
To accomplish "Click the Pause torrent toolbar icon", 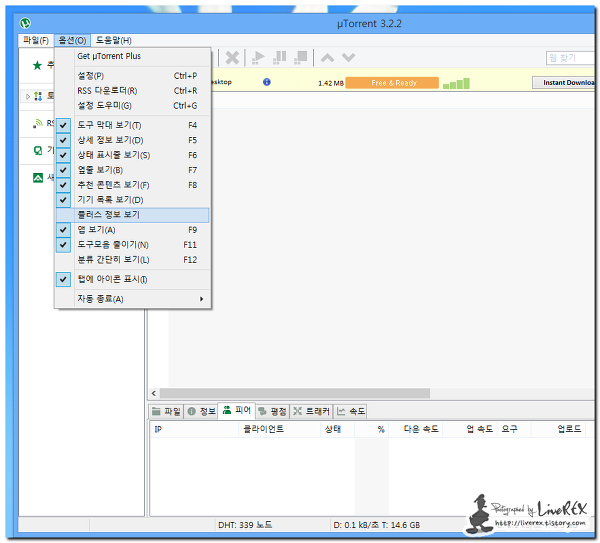I will (x=279, y=57).
